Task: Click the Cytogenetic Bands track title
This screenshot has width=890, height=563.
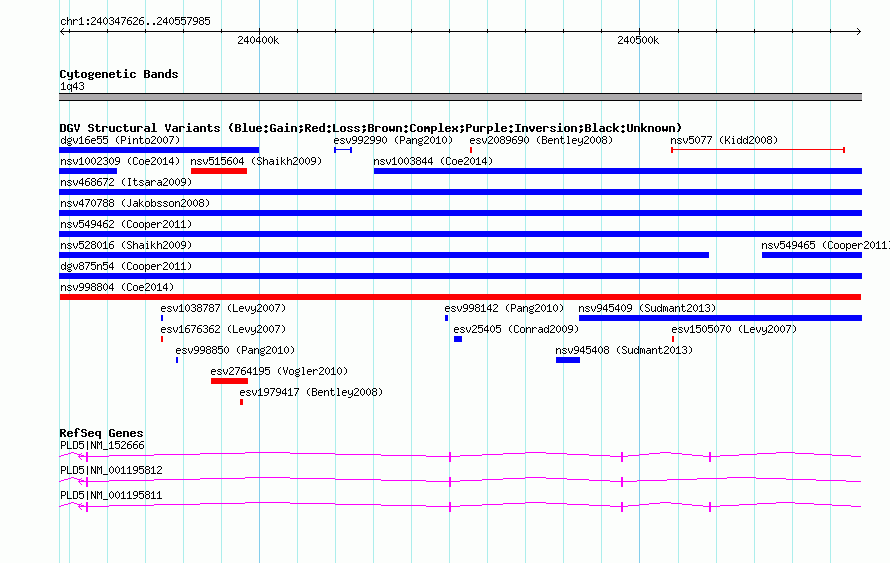Action: pos(119,74)
